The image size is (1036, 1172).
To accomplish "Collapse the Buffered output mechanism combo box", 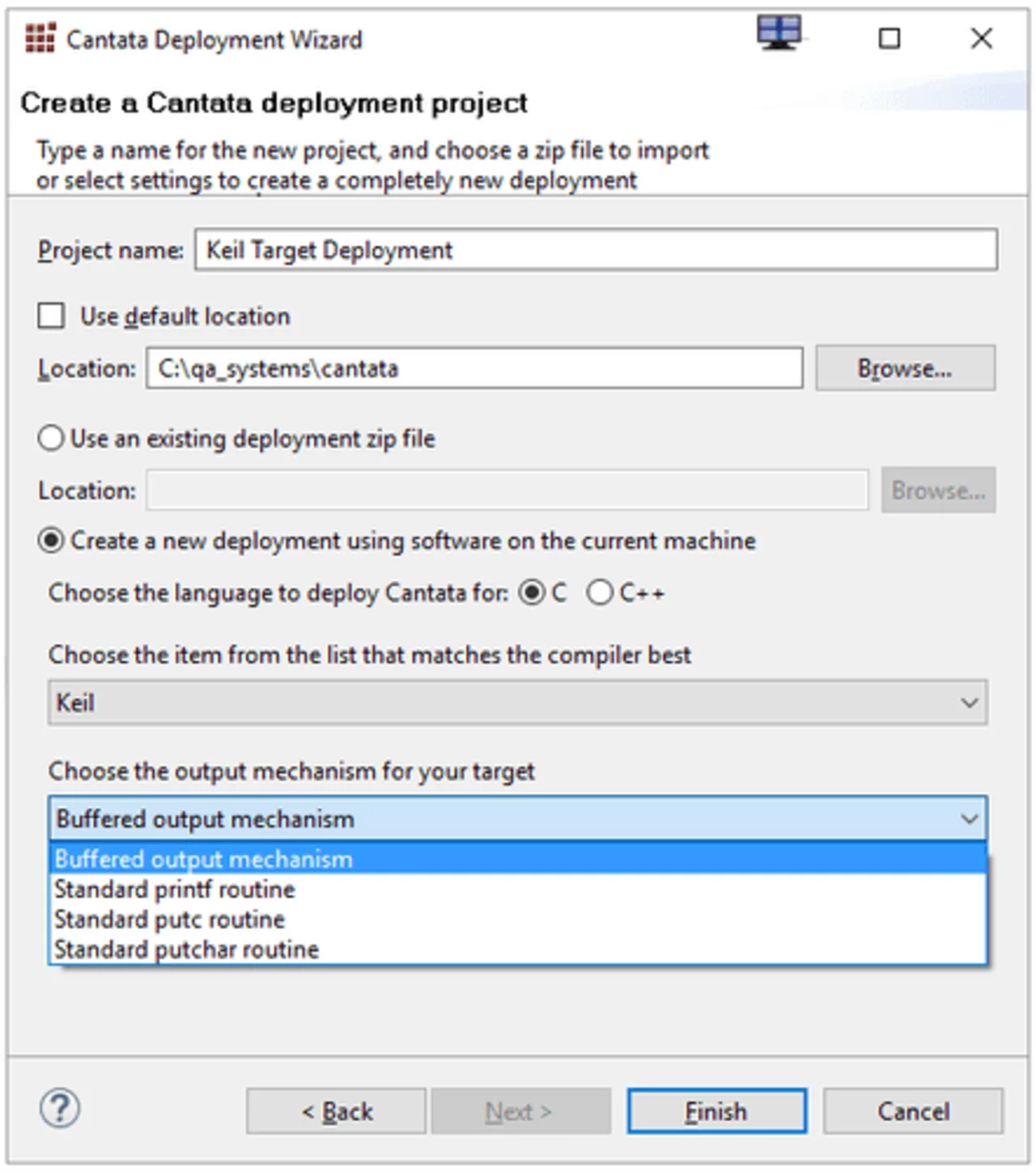I will pyautogui.click(x=518, y=818).
